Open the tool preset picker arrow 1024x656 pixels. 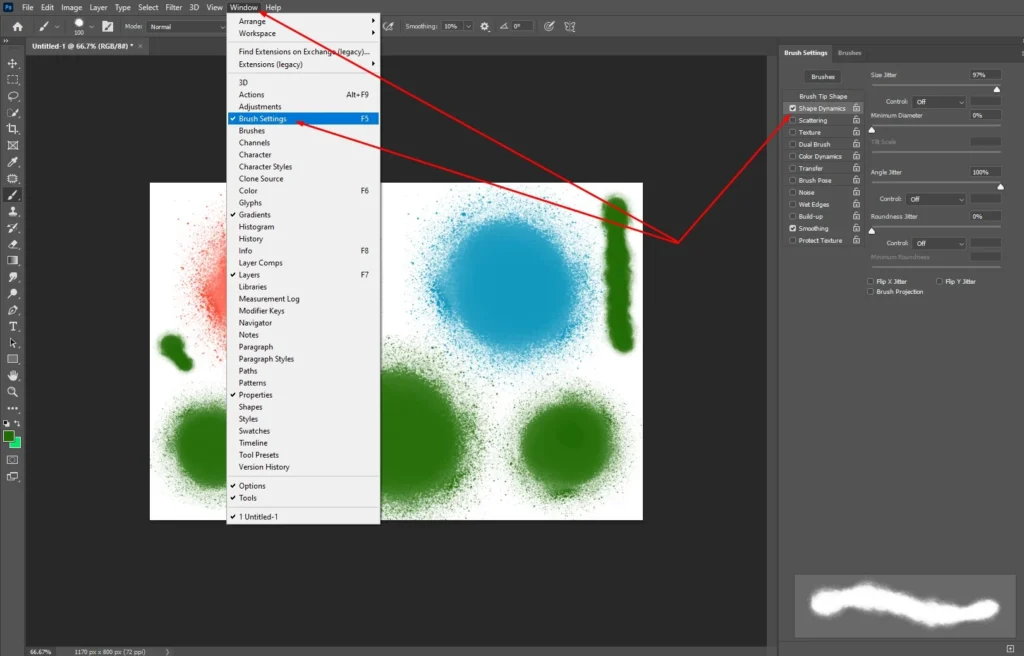pos(57,27)
